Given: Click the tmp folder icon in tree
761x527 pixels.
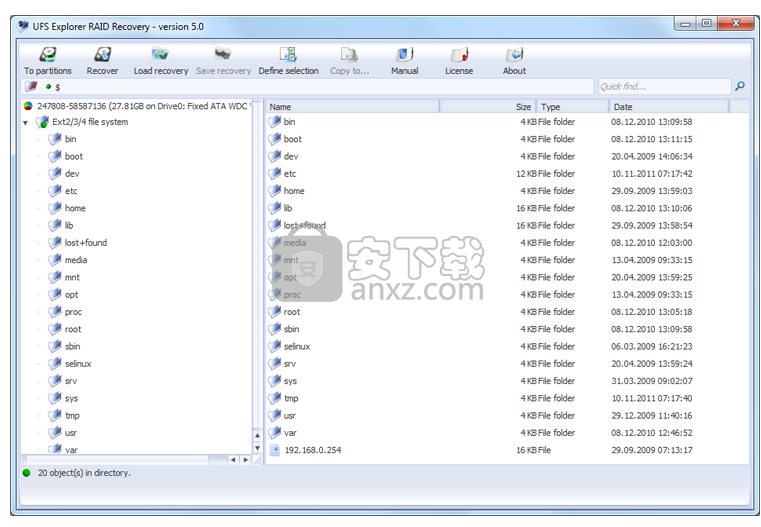Looking at the screenshot, I should 55,415.
